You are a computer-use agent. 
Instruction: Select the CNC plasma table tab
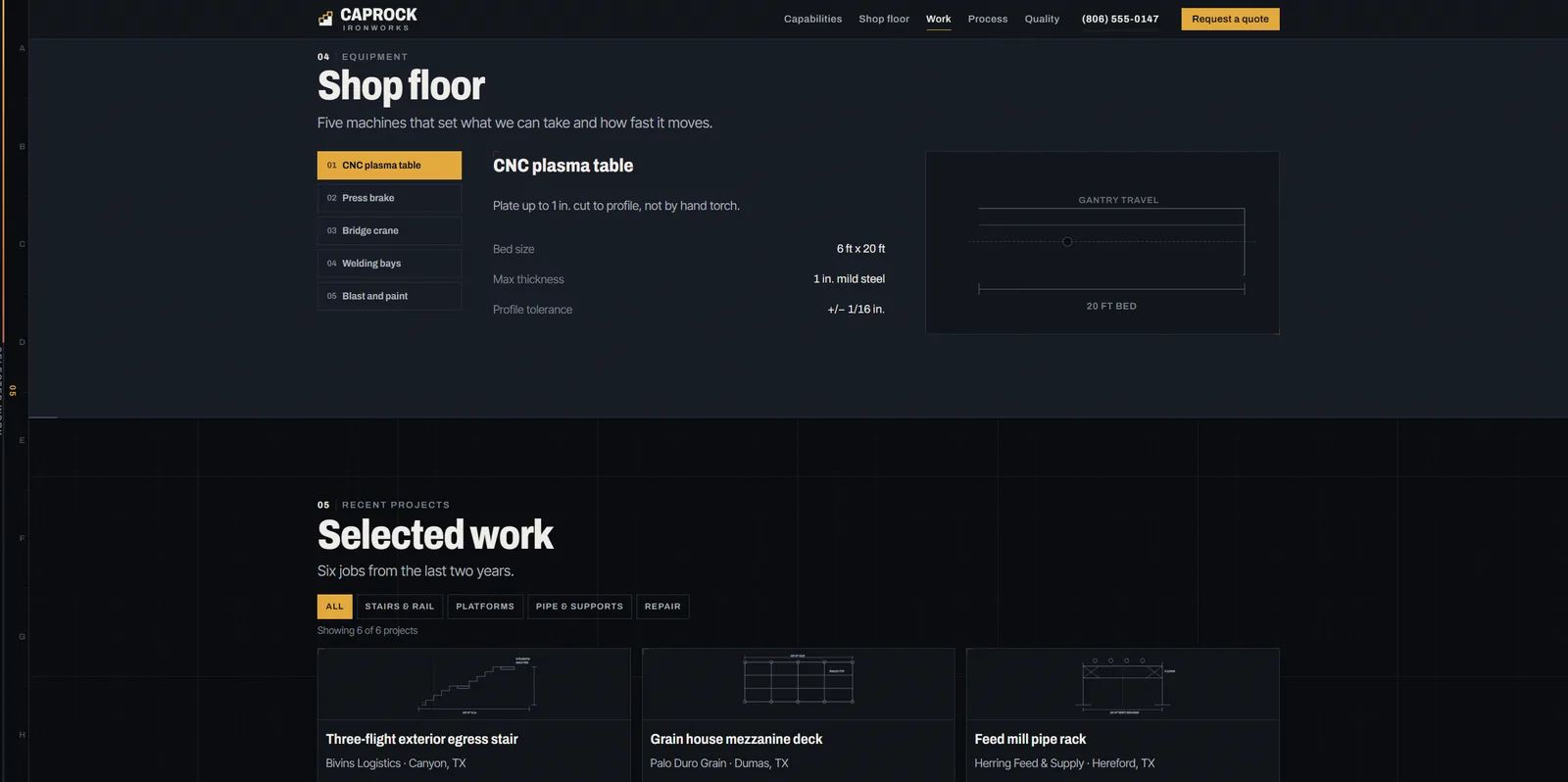(x=389, y=166)
